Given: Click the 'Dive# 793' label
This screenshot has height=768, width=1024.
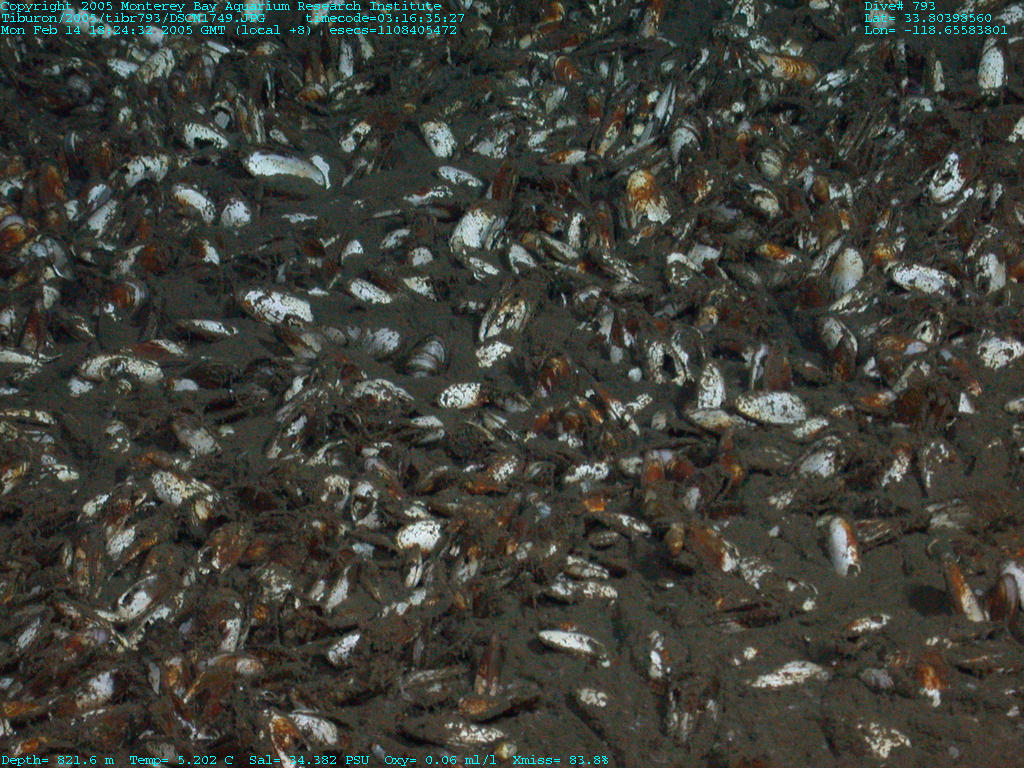Looking at the screenshot, I should click(x=900, y=7).
